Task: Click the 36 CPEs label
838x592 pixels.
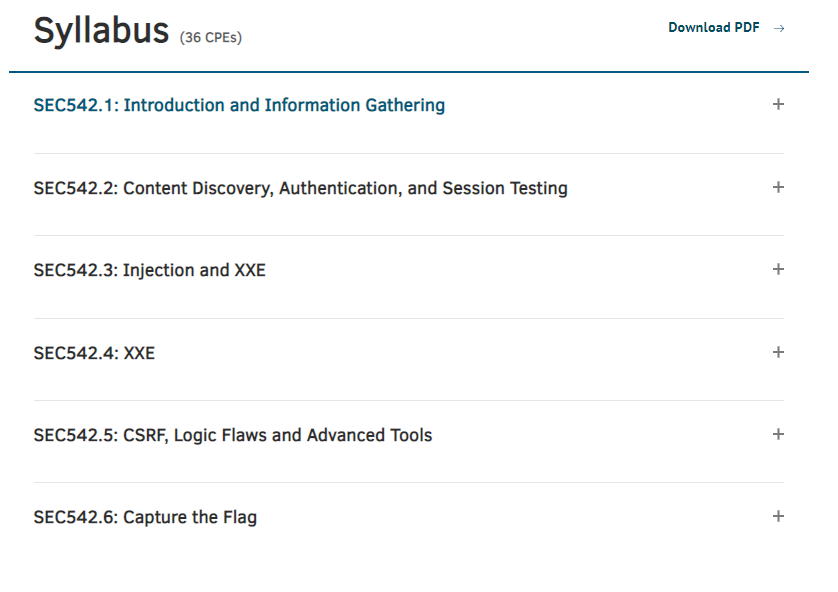Action: pos(211,38)
